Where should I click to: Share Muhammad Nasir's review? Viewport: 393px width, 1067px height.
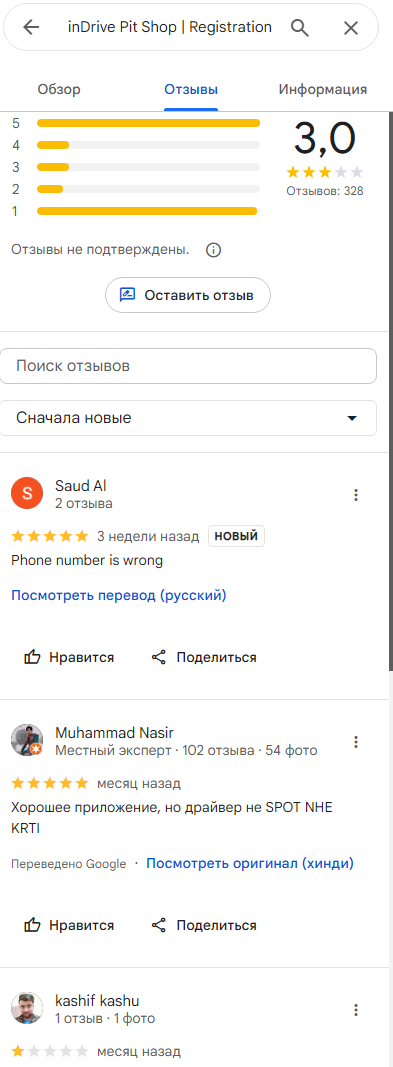(x=204, y=925)
